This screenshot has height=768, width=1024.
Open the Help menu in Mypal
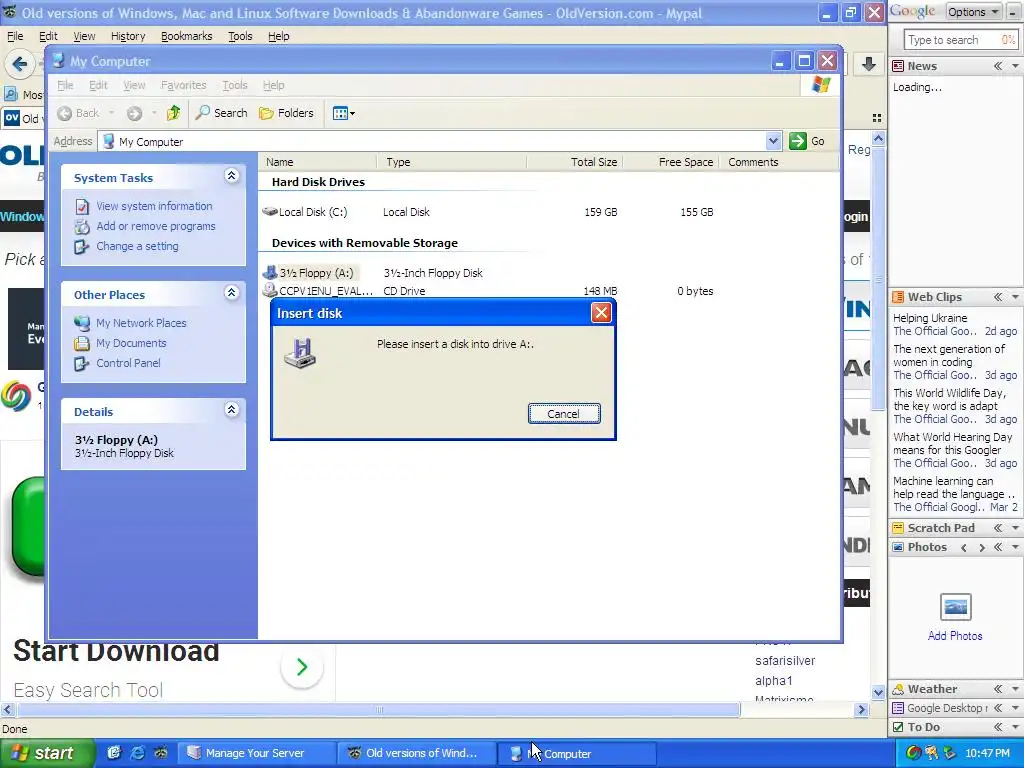[279, 36]
